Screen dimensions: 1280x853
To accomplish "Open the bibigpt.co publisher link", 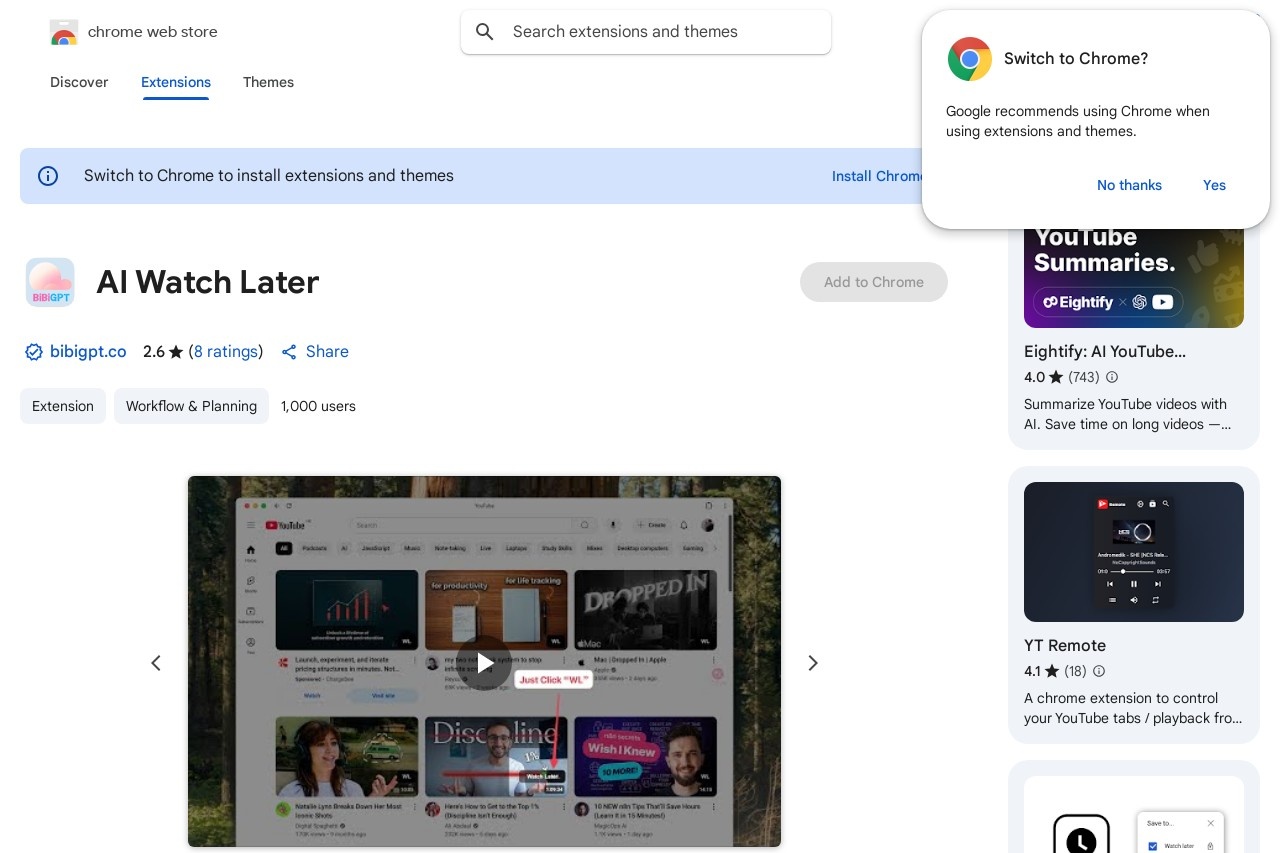I will point(88,352).
